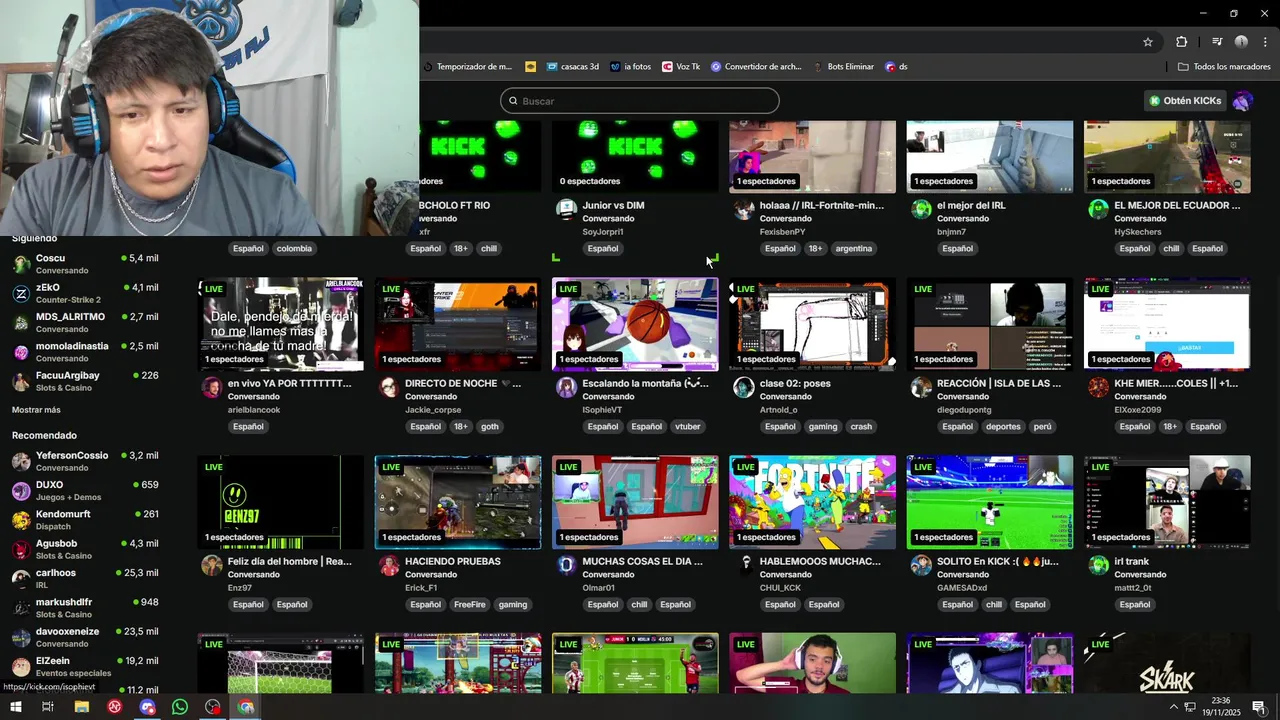Click the 'FreeFire' tag
Screen dimensions: 1280x720
tap(469, 605)
